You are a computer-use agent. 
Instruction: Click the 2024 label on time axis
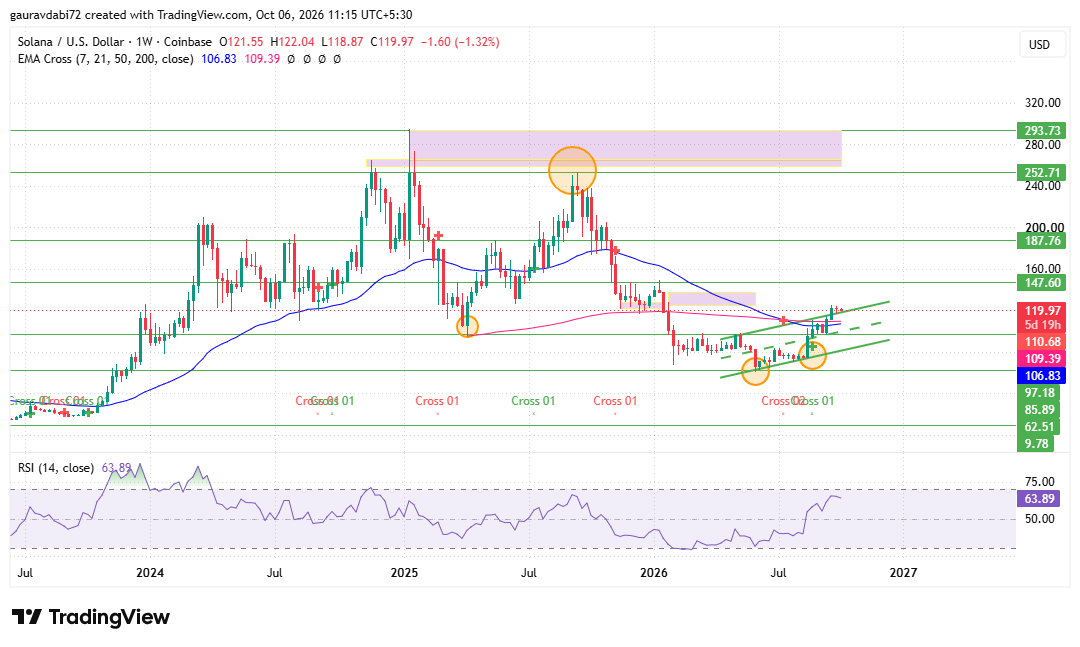(150, 573)
